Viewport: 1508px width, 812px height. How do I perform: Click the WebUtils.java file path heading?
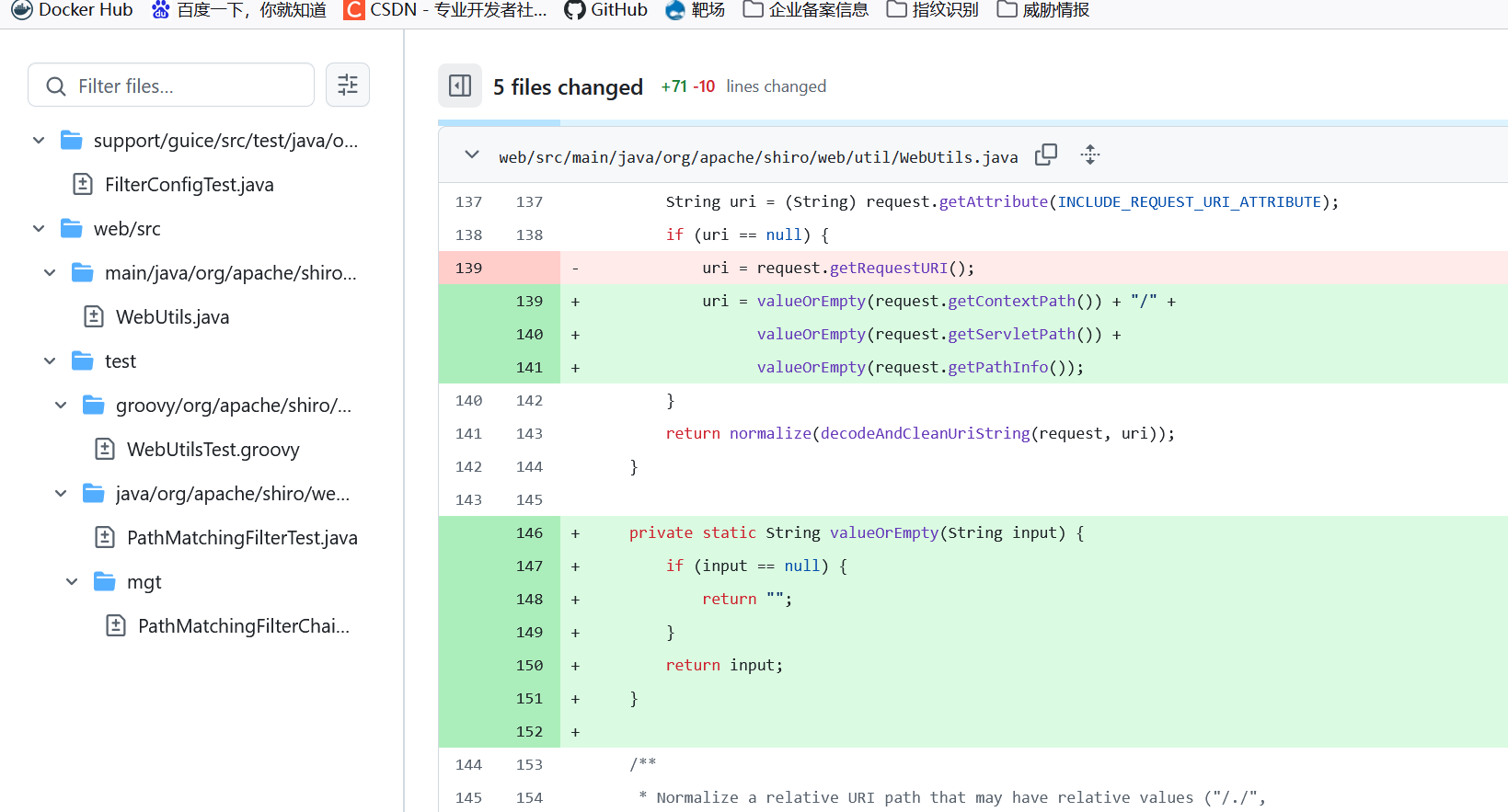point(758,157)
